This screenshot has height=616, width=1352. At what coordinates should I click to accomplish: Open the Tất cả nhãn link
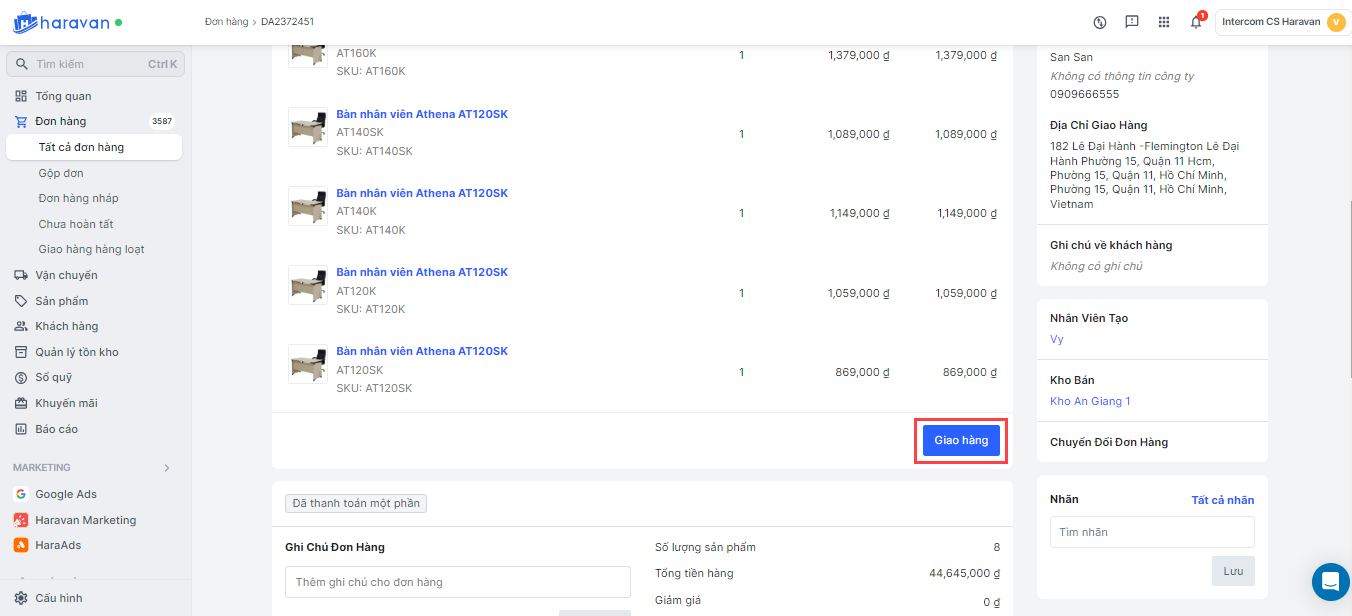click(1222, 500)
